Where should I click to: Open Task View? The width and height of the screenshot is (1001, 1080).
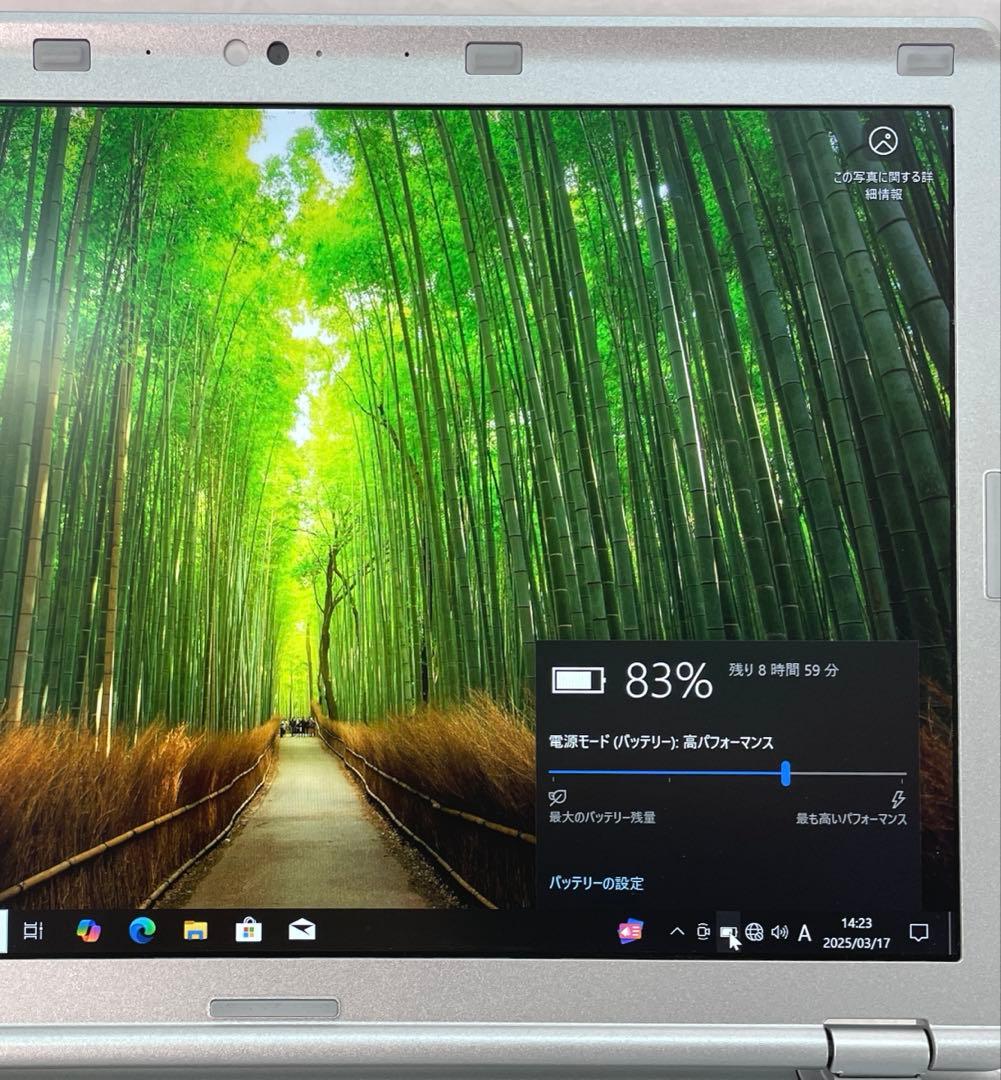pos(35,932)
